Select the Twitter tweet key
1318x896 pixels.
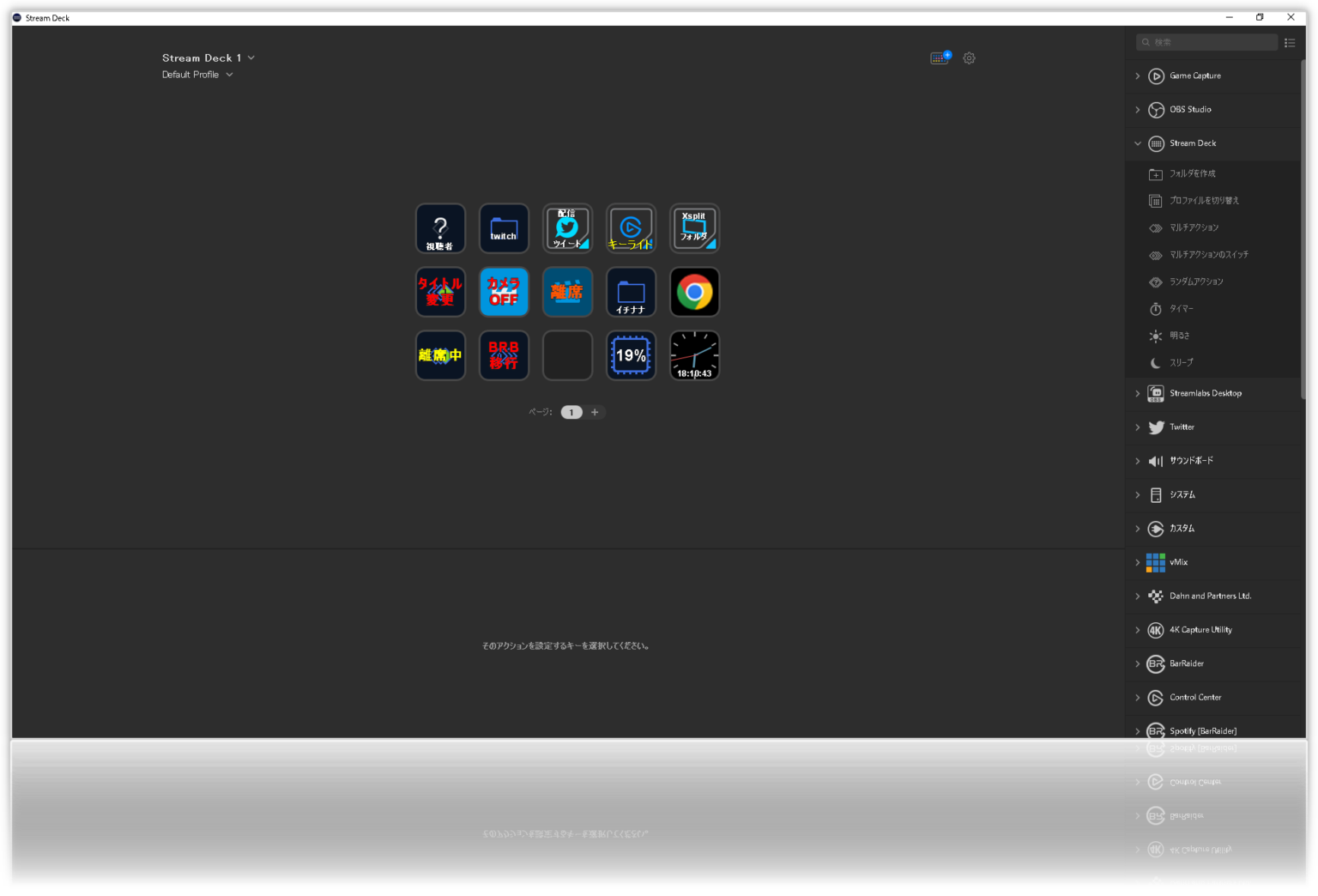(567, 229)
